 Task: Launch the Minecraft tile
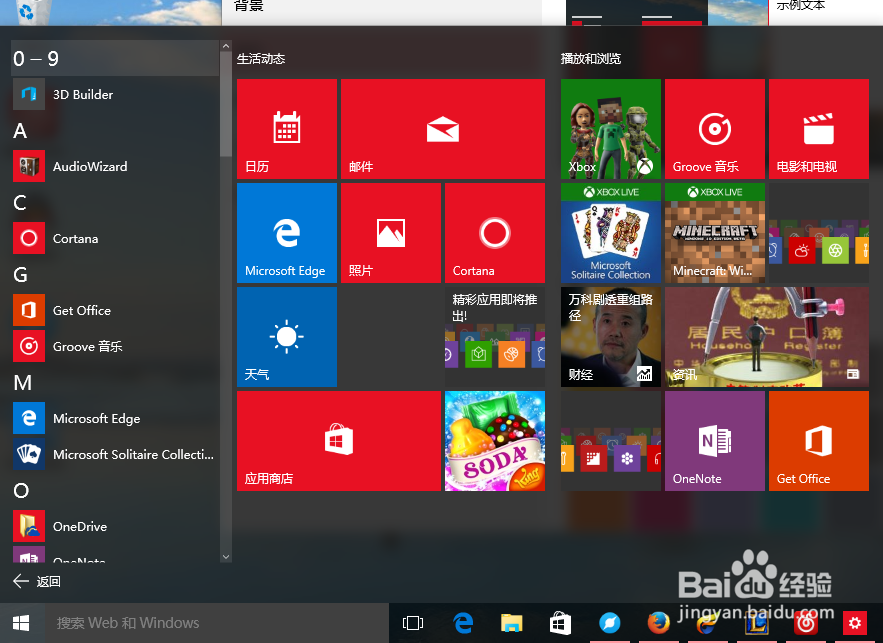[715, 233]
